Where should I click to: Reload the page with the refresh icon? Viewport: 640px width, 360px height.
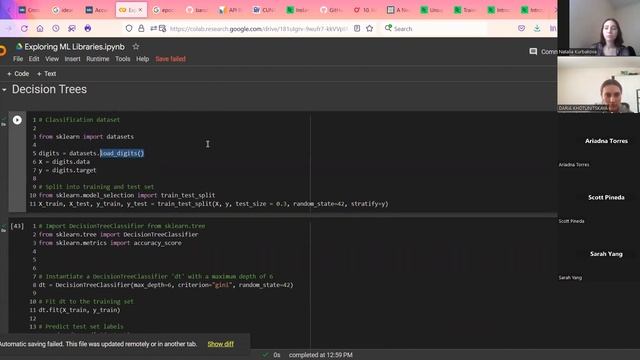pos(24,29)
